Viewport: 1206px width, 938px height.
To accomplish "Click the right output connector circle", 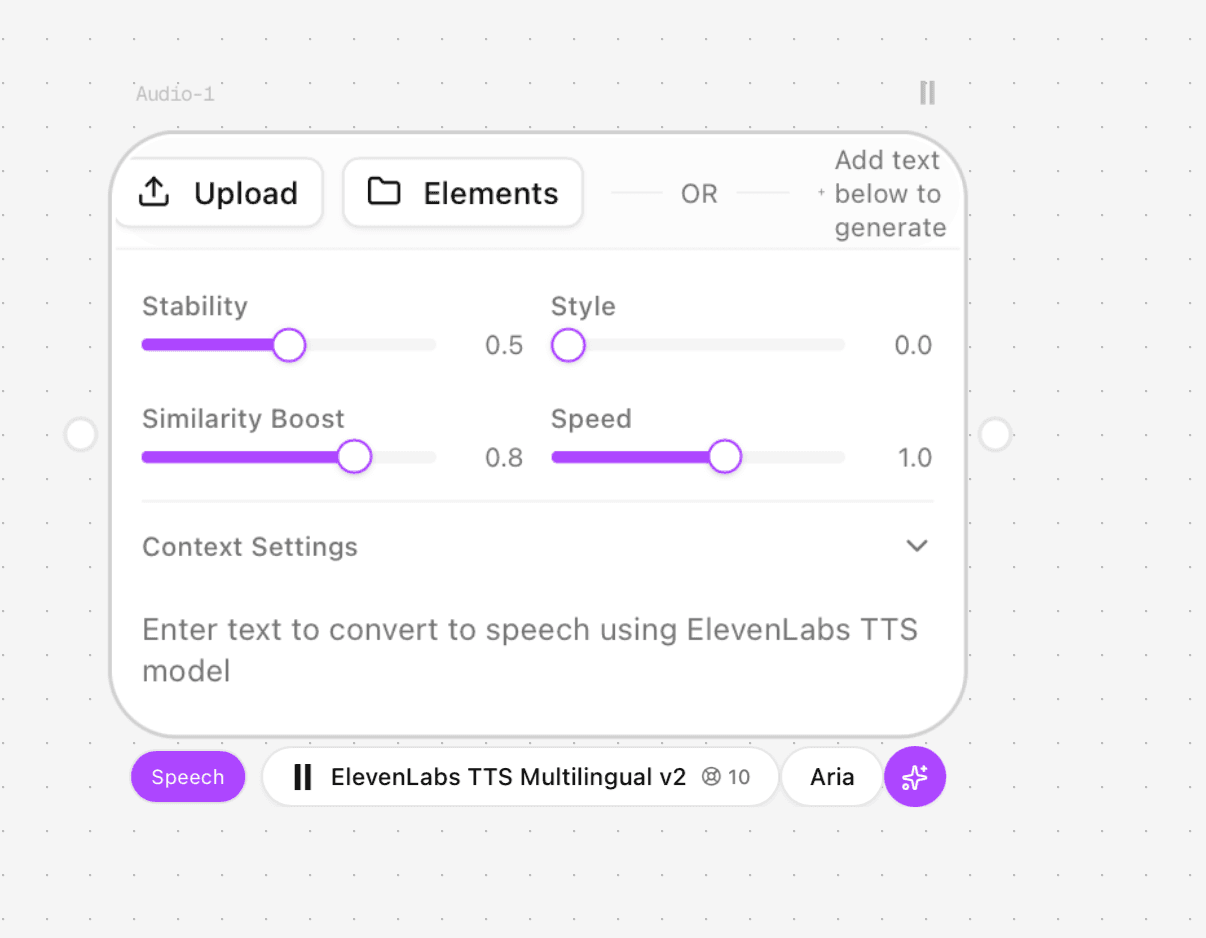I will pos(995,435).
